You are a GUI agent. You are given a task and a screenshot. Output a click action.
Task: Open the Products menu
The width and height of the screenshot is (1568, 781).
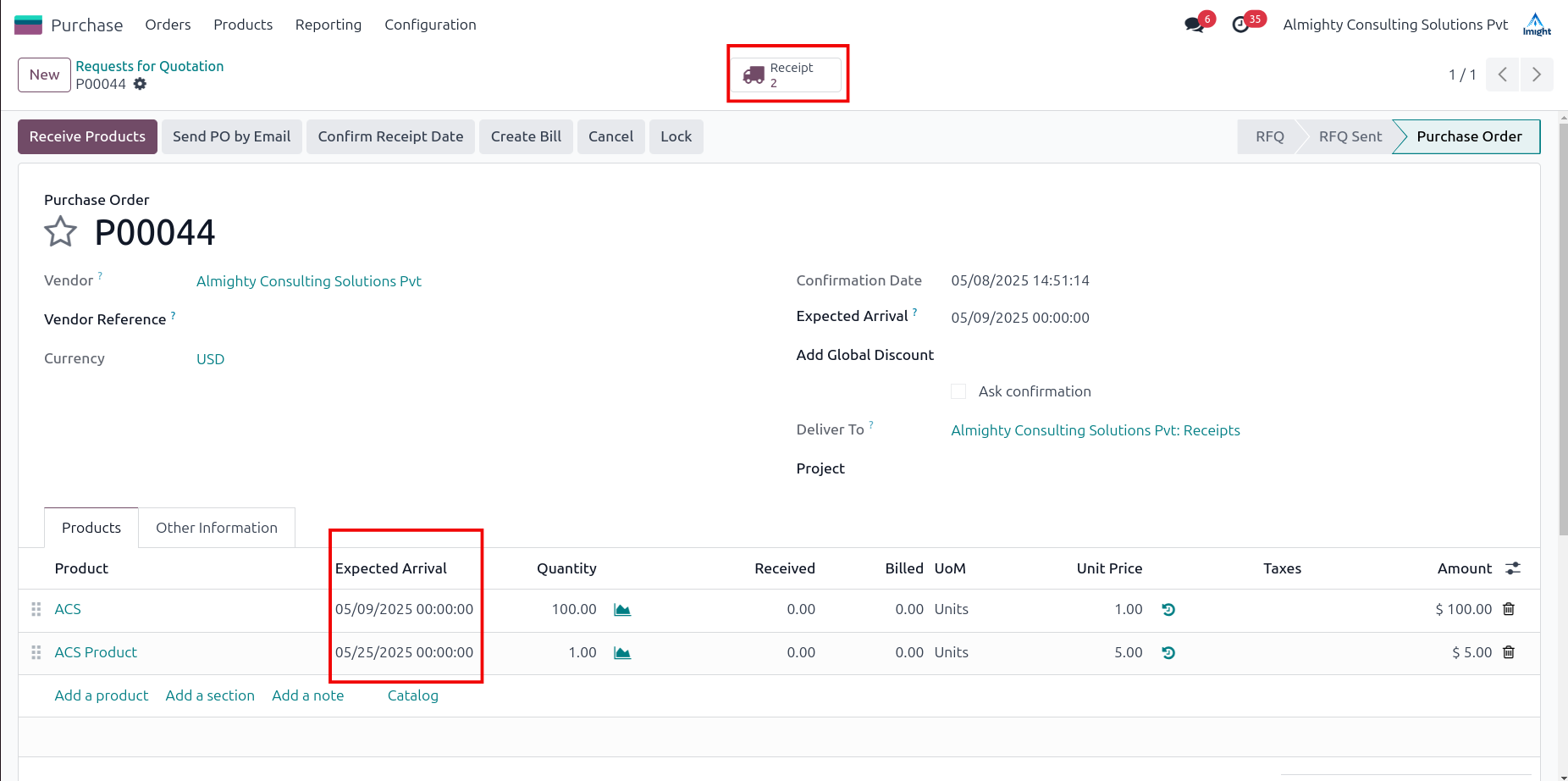[x=243, y=25]
